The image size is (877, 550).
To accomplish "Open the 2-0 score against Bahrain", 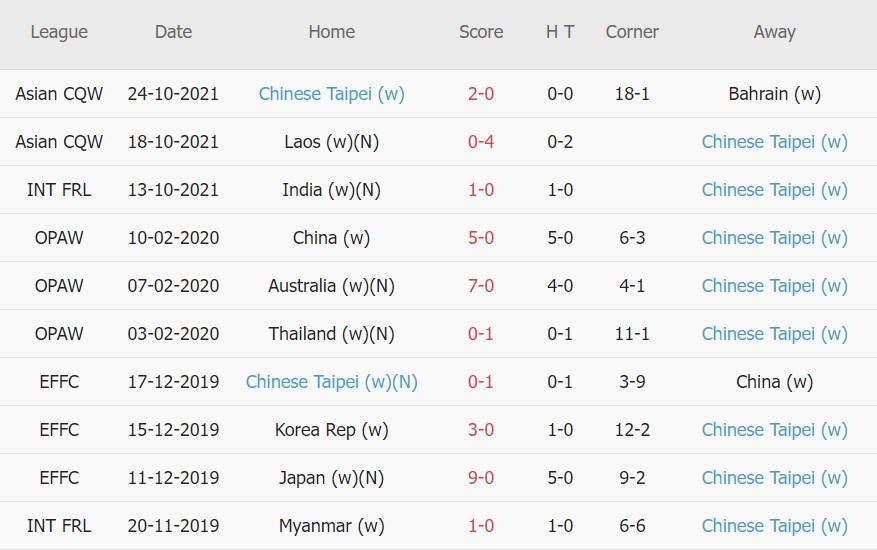I will [481, 94].
